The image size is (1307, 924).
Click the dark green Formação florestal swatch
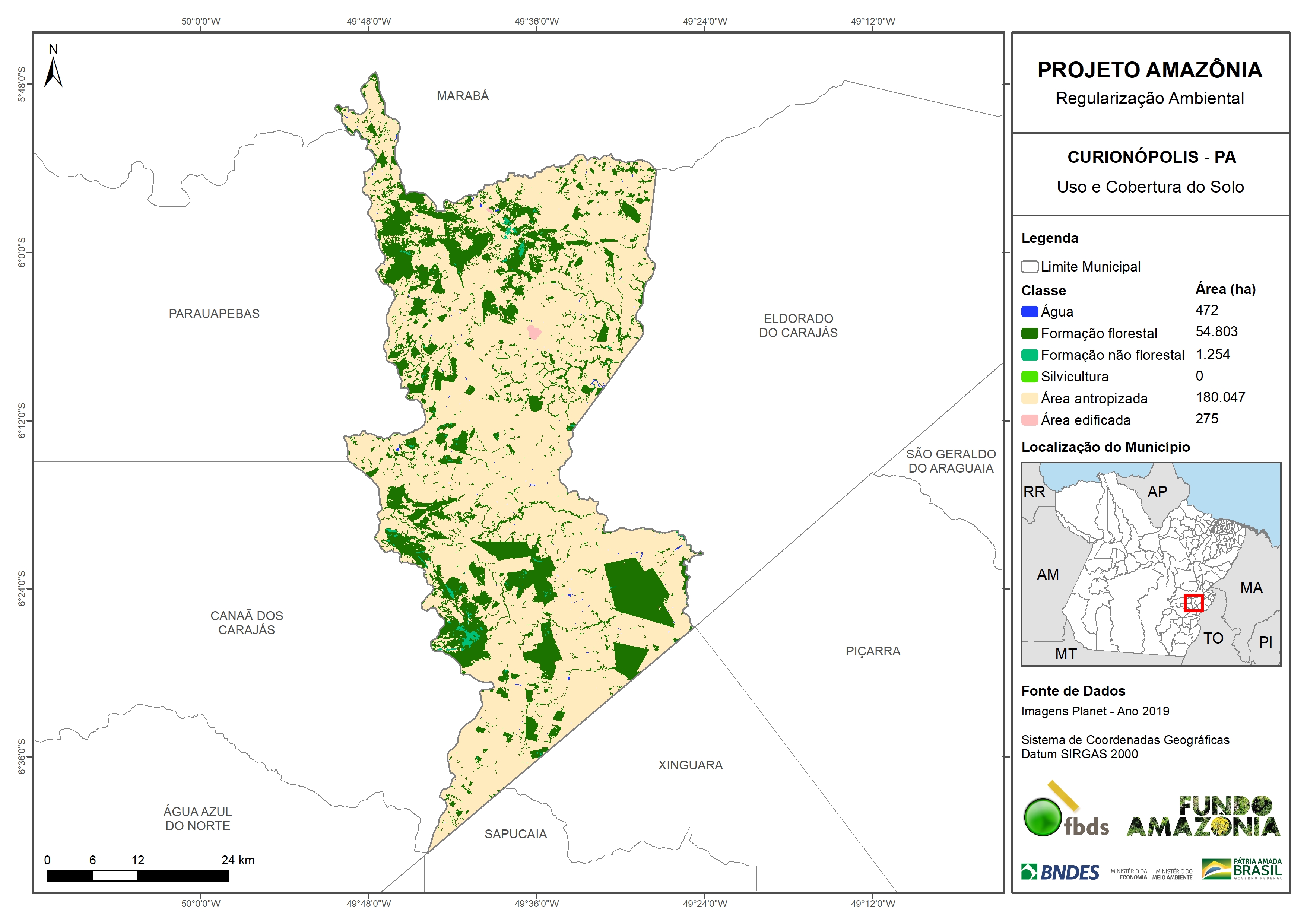click(x=1029, y=333)
